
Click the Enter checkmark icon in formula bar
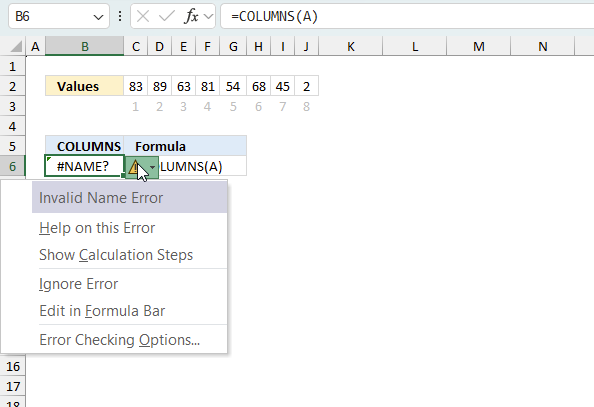(167, 16)
